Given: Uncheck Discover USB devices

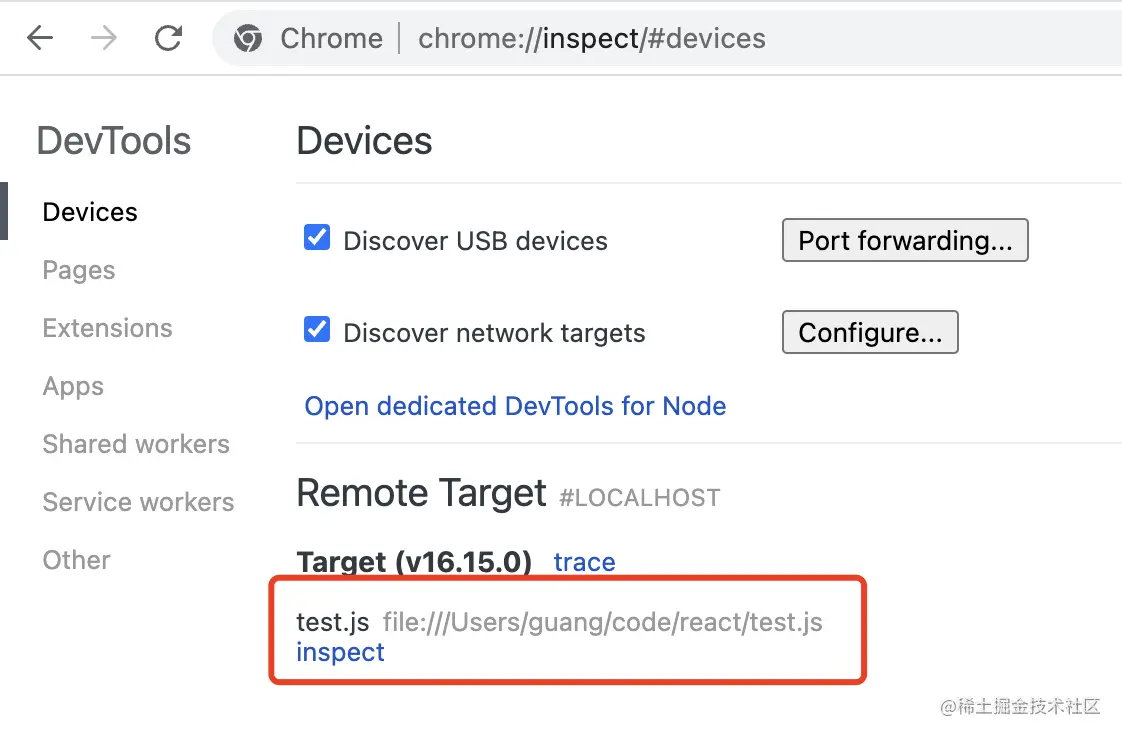Looking at the screenshot, I should click(x=317, y=239).
